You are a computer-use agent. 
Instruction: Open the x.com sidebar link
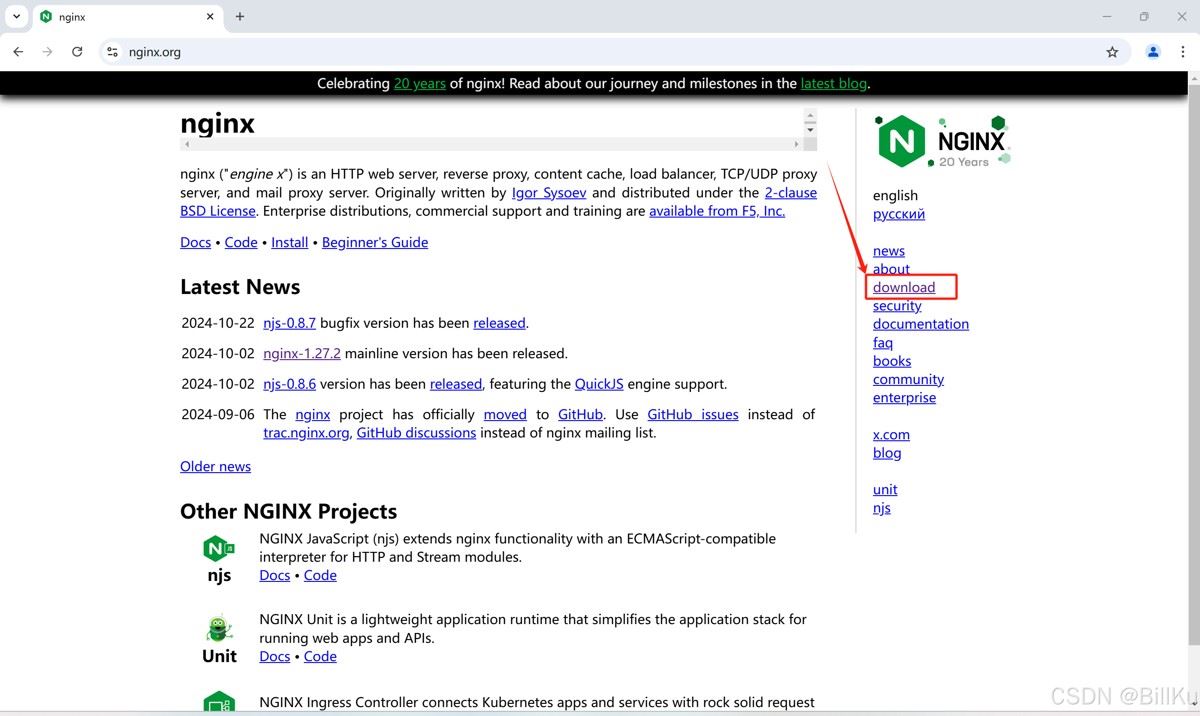tap(891, 435)
